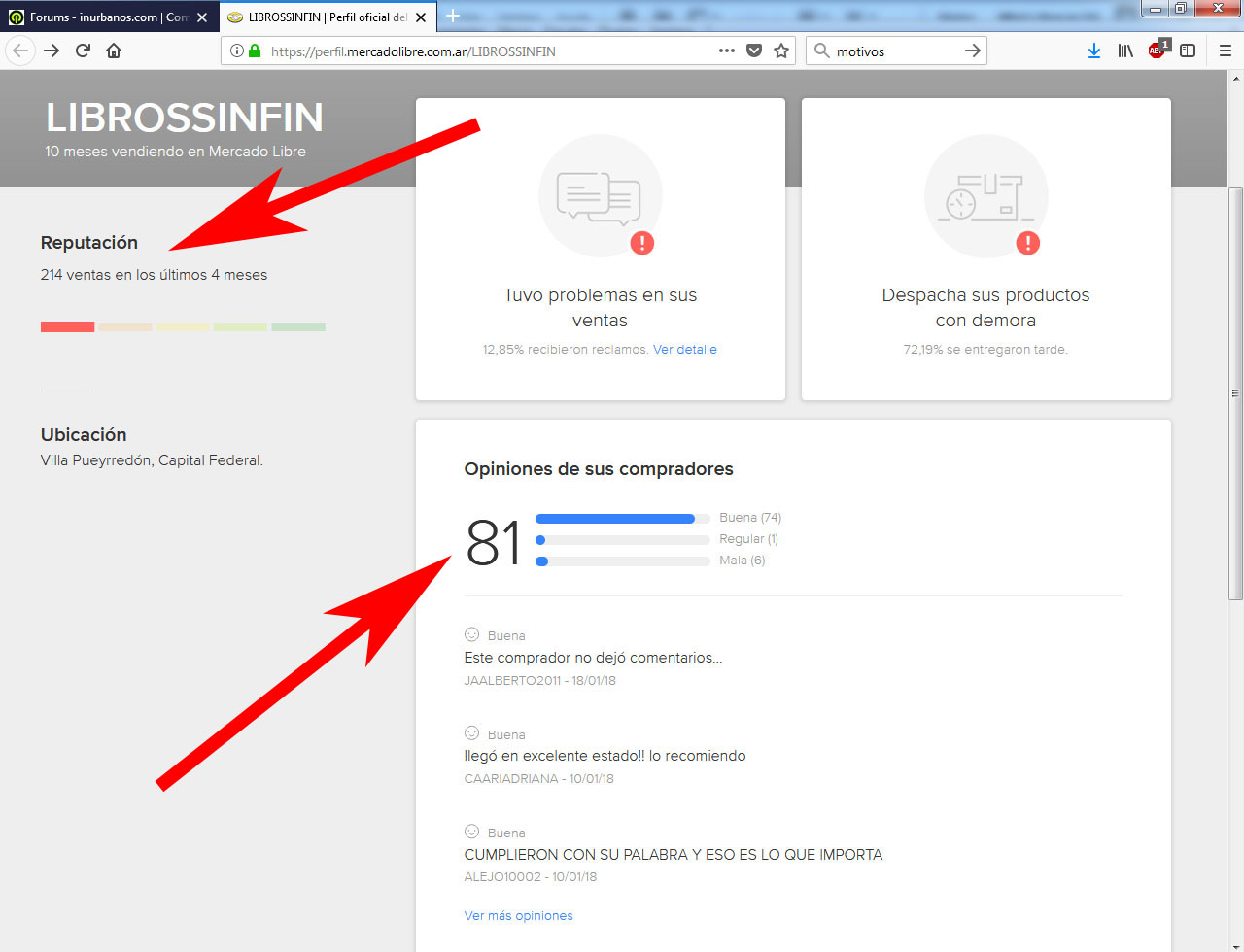Open the Library bookshelf icon
This screenshot has width=1244, height=952.
(1124, 51)
